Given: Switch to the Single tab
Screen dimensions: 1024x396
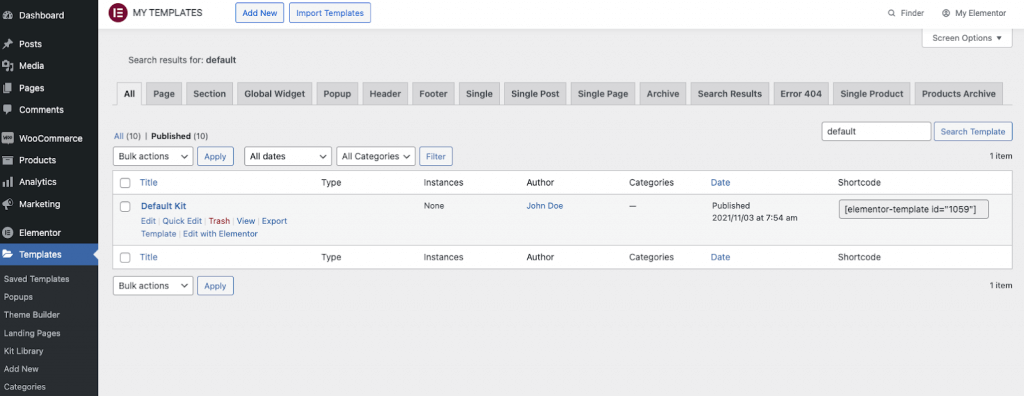Looking at the screenshot, I should [x=479, y=93].
